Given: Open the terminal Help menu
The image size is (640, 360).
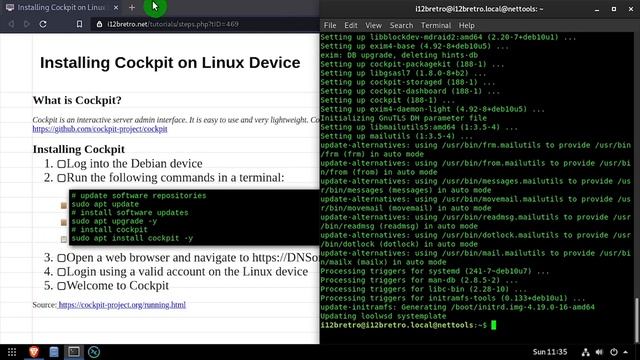Looking at the screenshot, I should [x=467, y=25].
